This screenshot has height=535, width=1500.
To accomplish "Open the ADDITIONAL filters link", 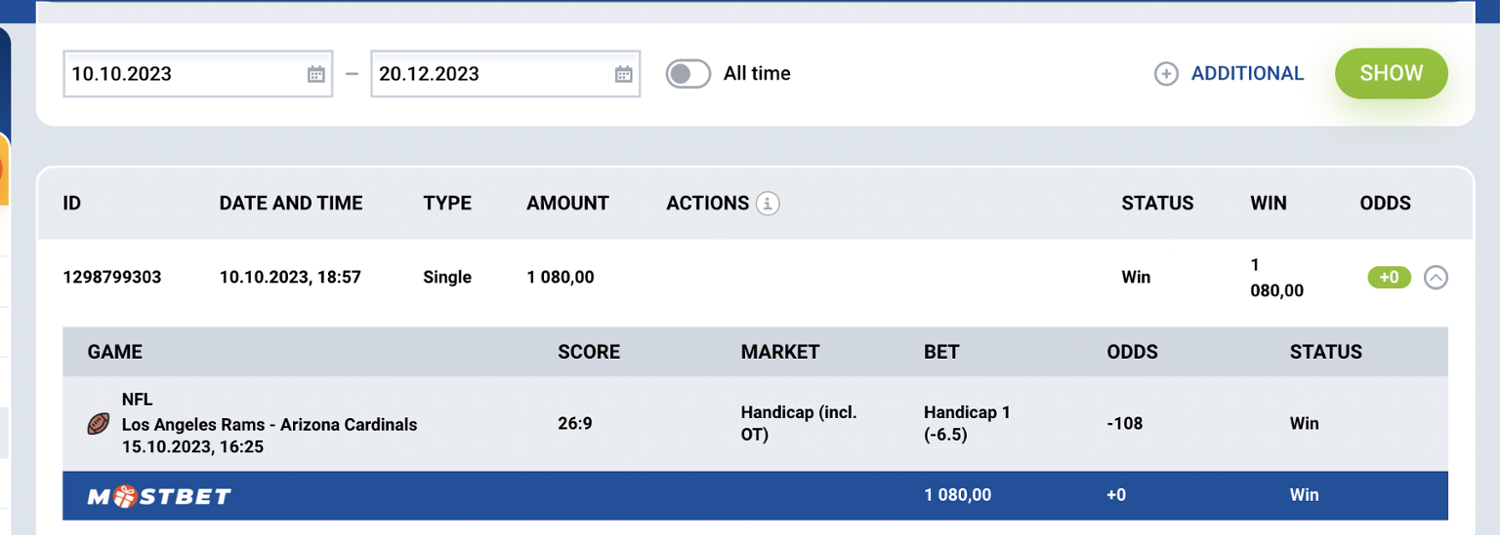I will point(1247,74).
